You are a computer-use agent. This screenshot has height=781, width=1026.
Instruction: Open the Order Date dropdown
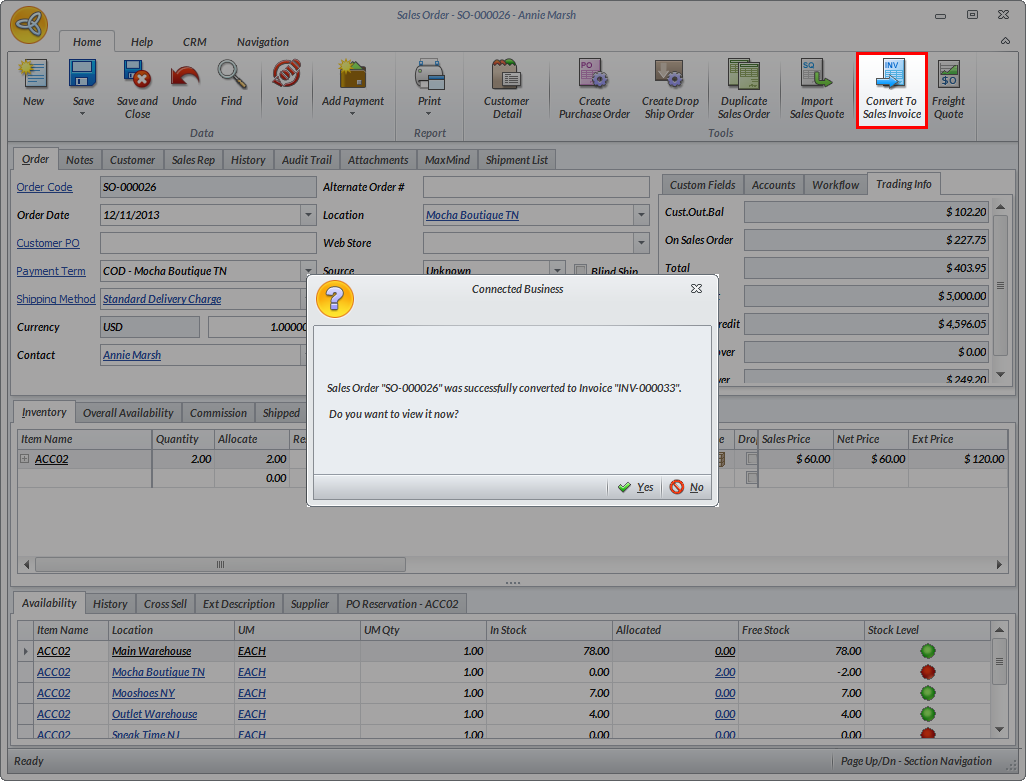point(308,215)
